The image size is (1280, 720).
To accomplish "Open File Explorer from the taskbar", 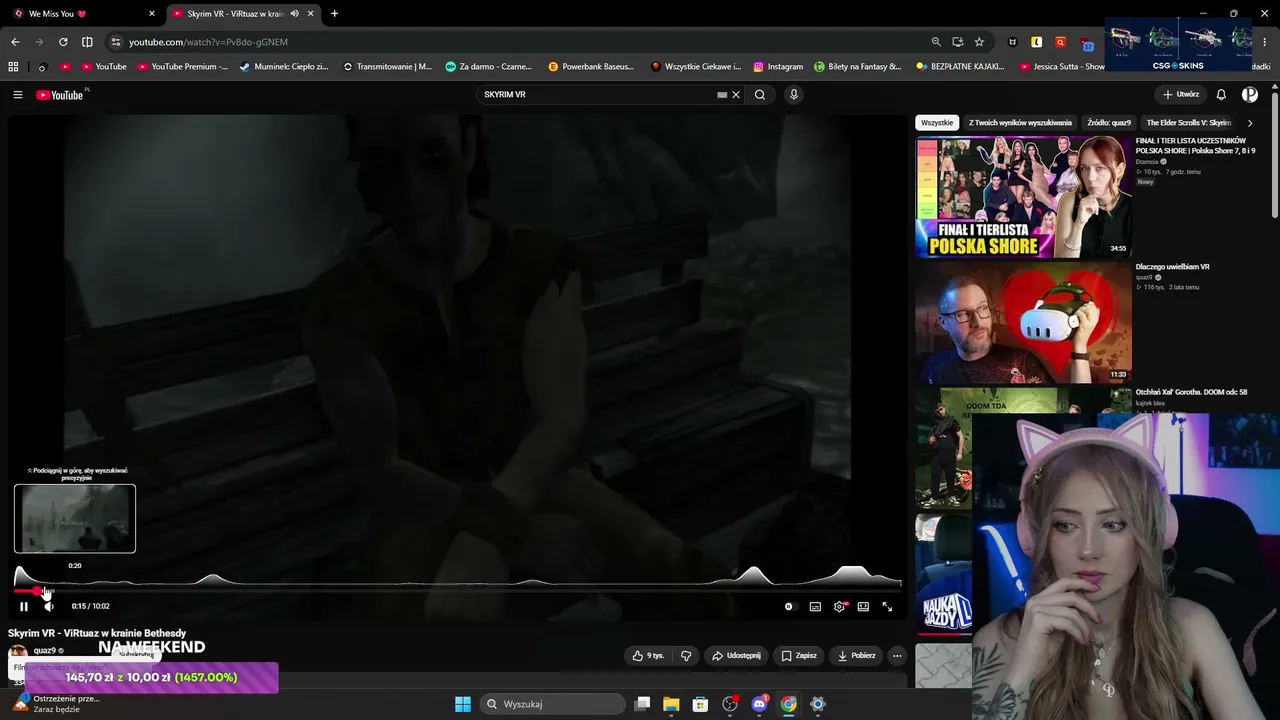I will (x=671, y=704).
